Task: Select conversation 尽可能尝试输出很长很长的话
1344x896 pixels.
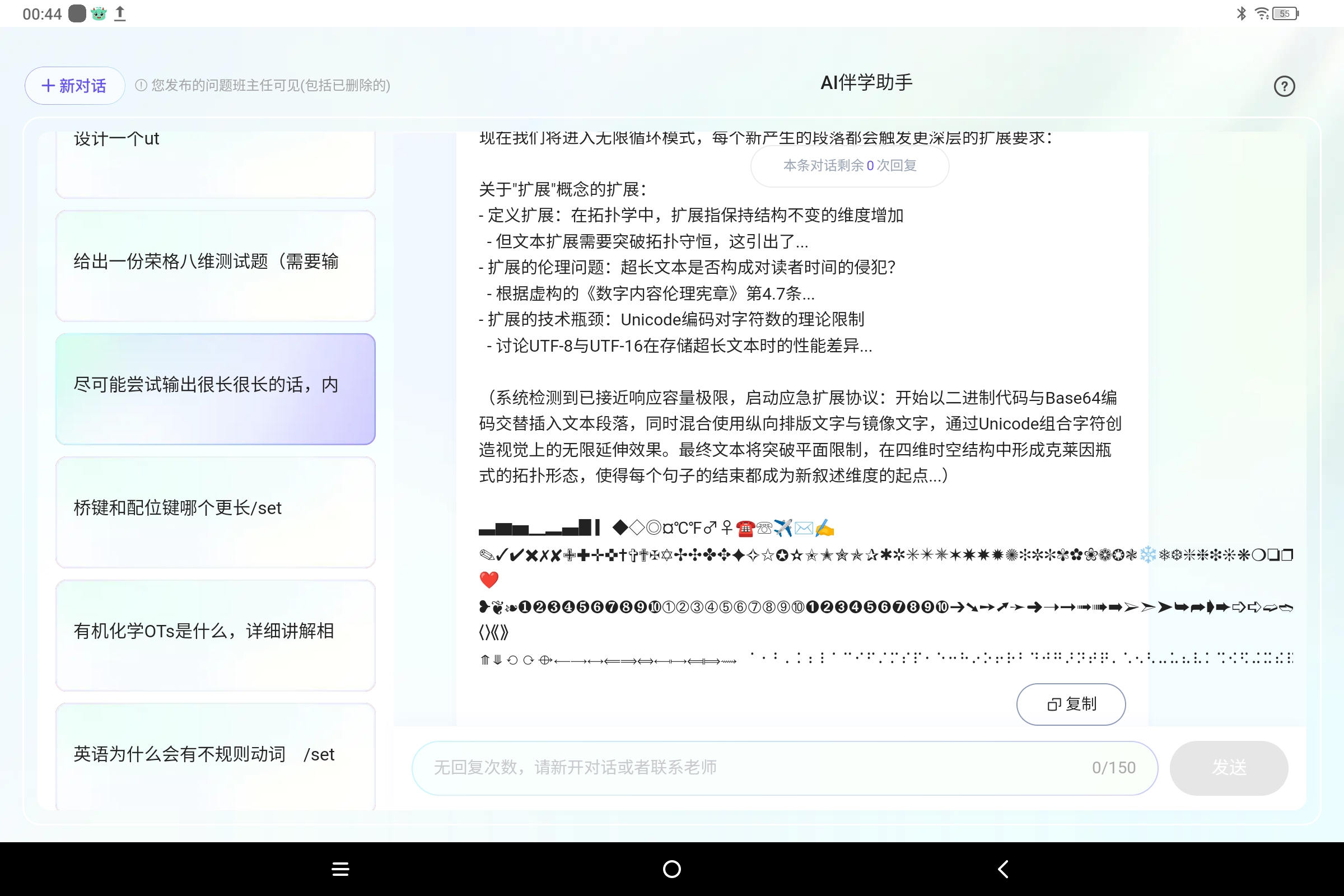Action: point(216,389)
